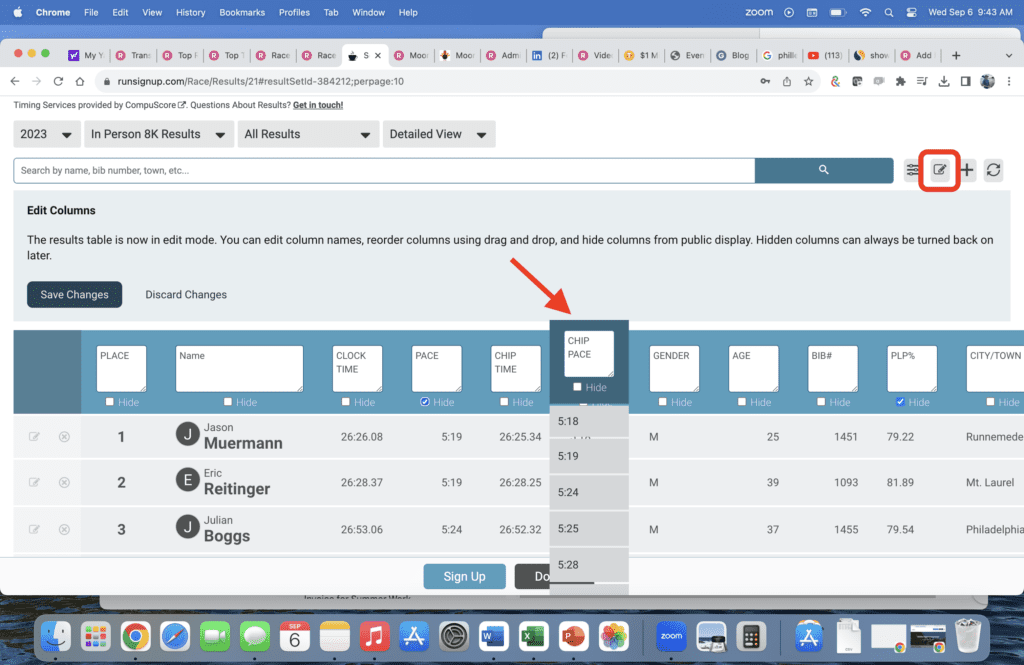Switch to the Admin browser tab
This screenshot has width=1024, height=665.
click(504, 56)
